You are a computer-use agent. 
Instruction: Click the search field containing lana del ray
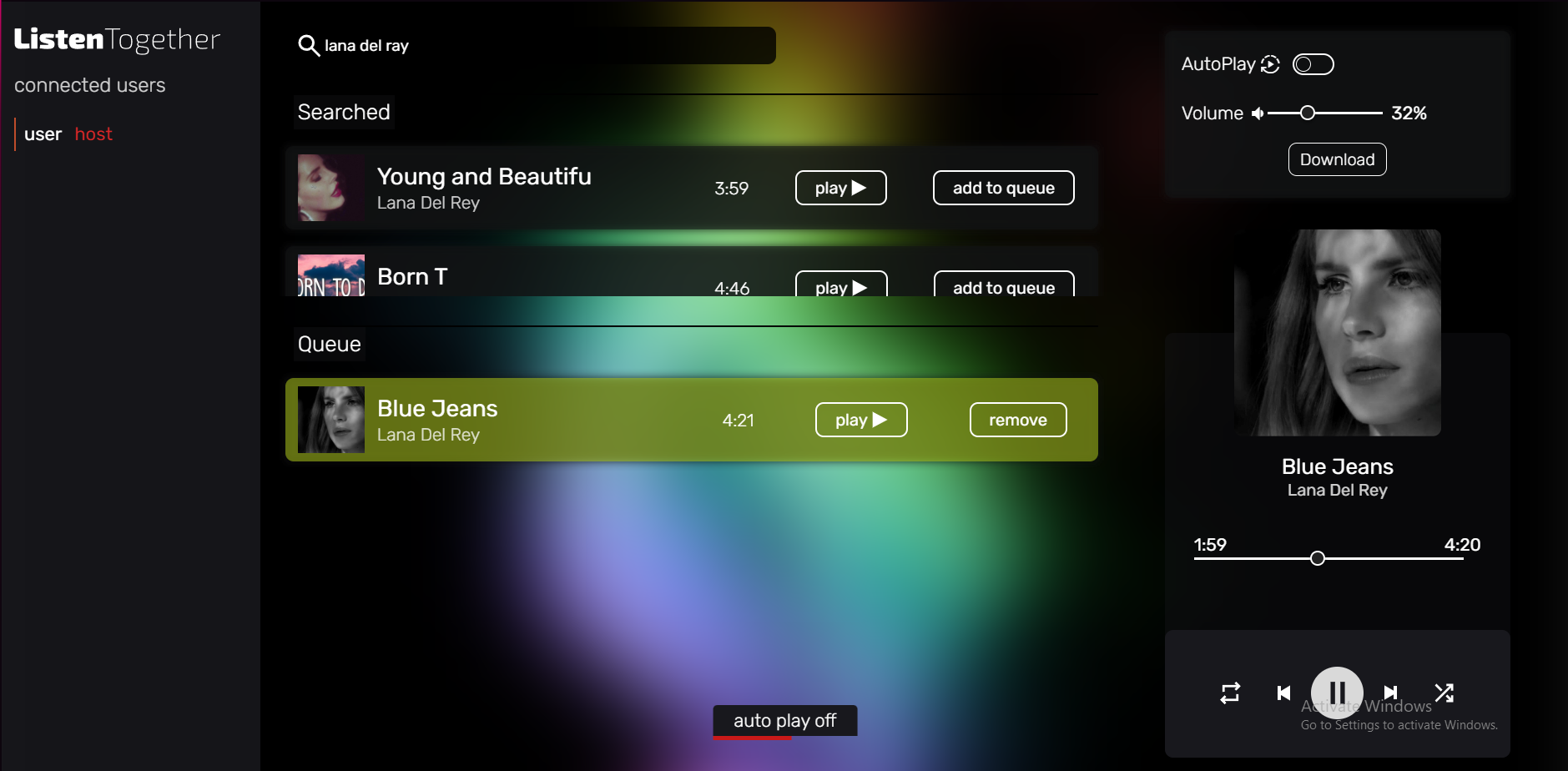click(x=534, y=45)
